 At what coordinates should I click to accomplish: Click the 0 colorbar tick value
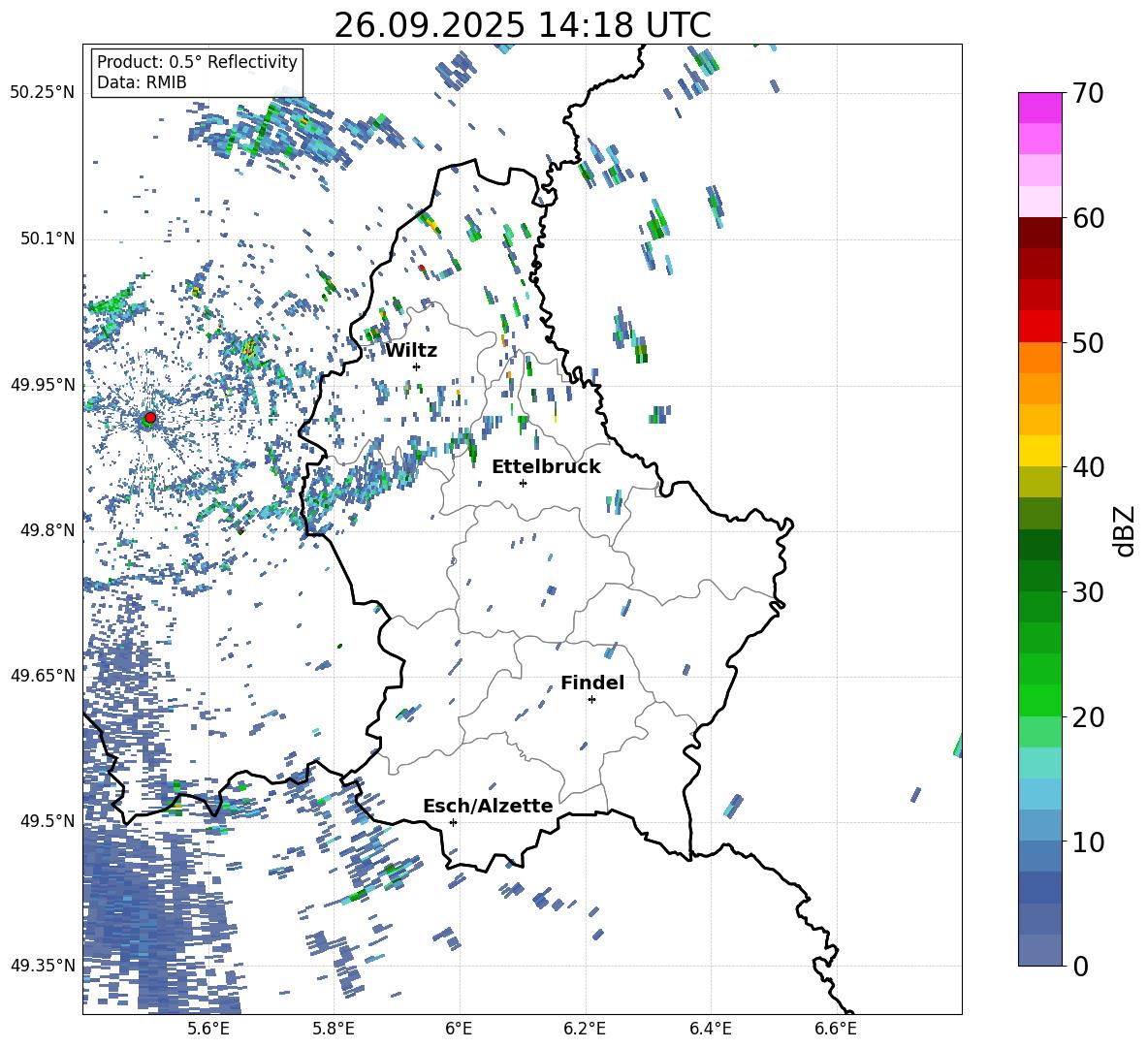coord(1081,966)
